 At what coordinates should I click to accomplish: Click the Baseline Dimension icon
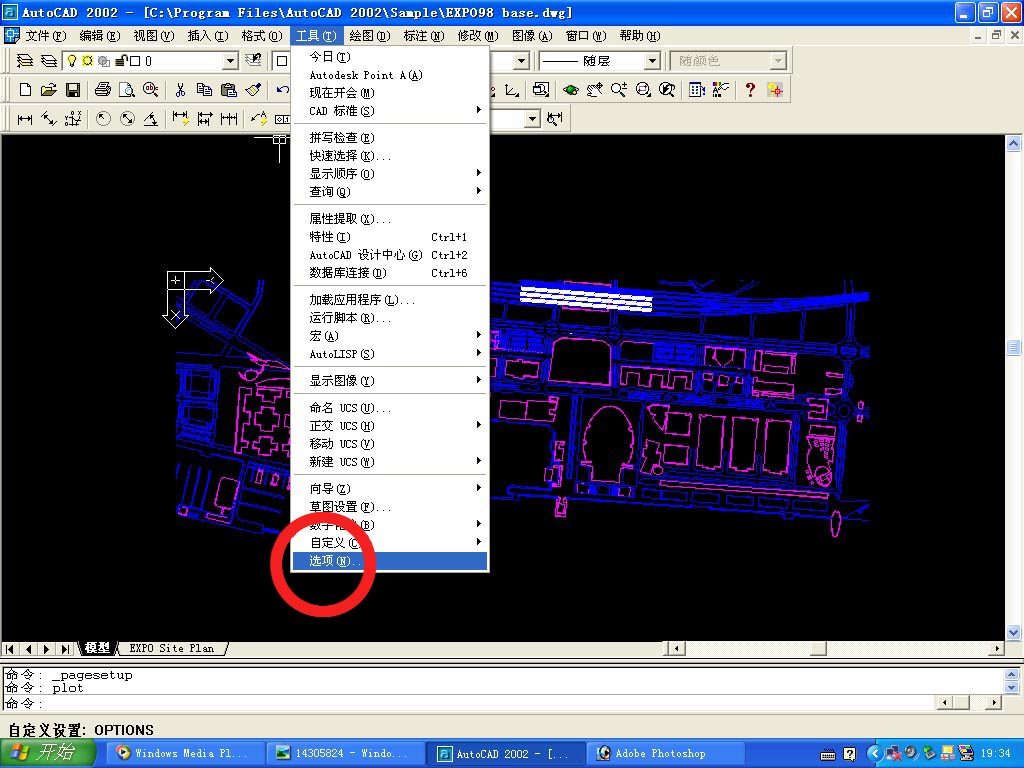pos(204,119)
